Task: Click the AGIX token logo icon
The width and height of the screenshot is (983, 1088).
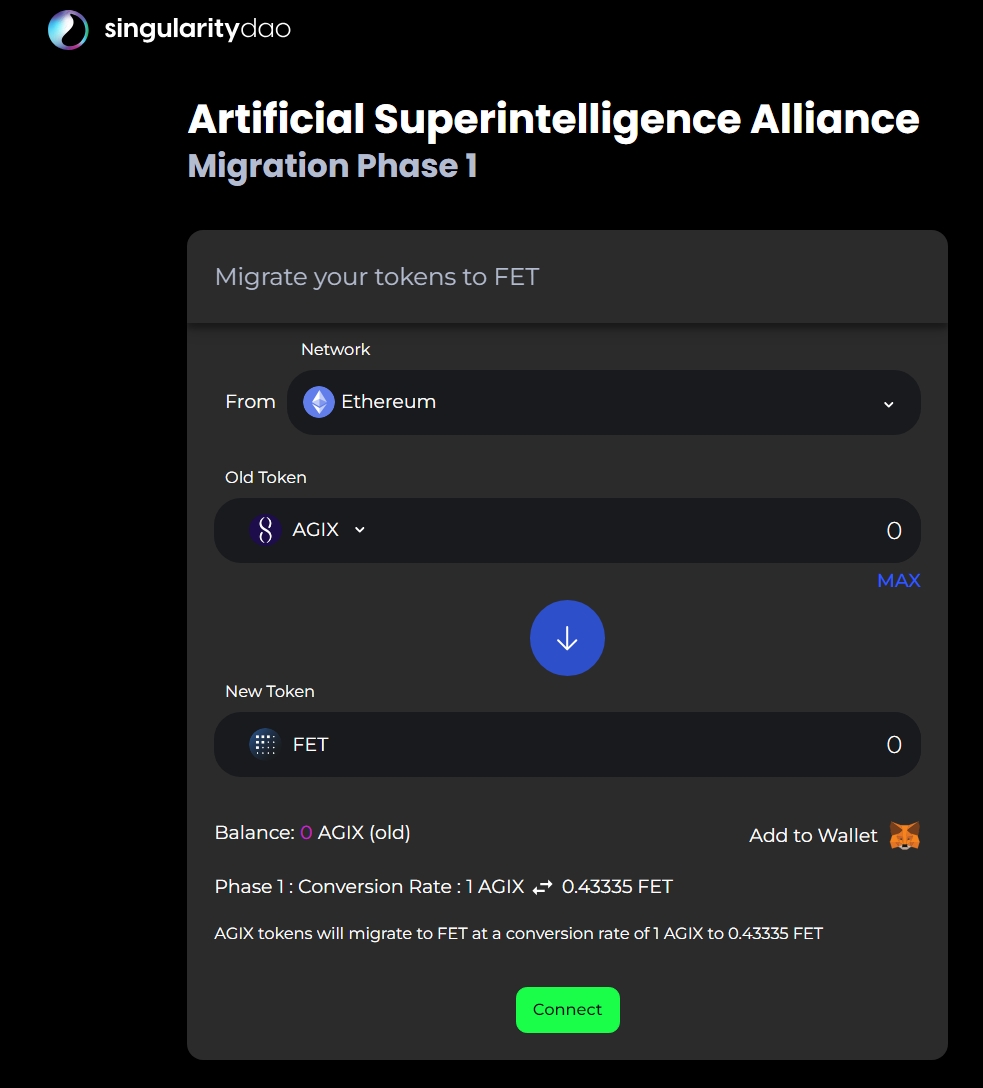Action: point(265,530)
